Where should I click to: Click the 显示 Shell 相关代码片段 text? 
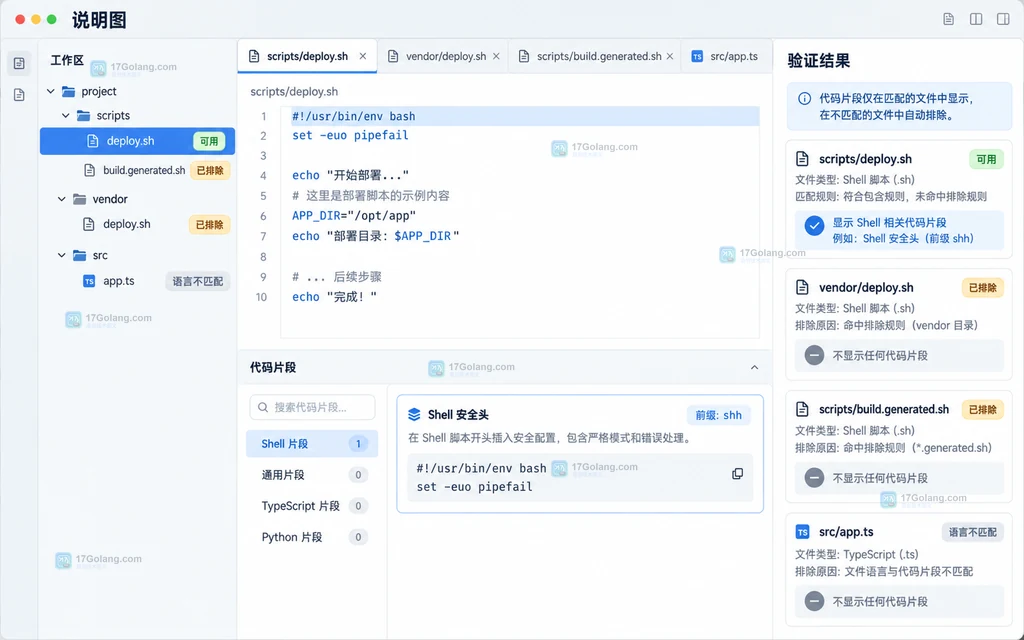889,223
